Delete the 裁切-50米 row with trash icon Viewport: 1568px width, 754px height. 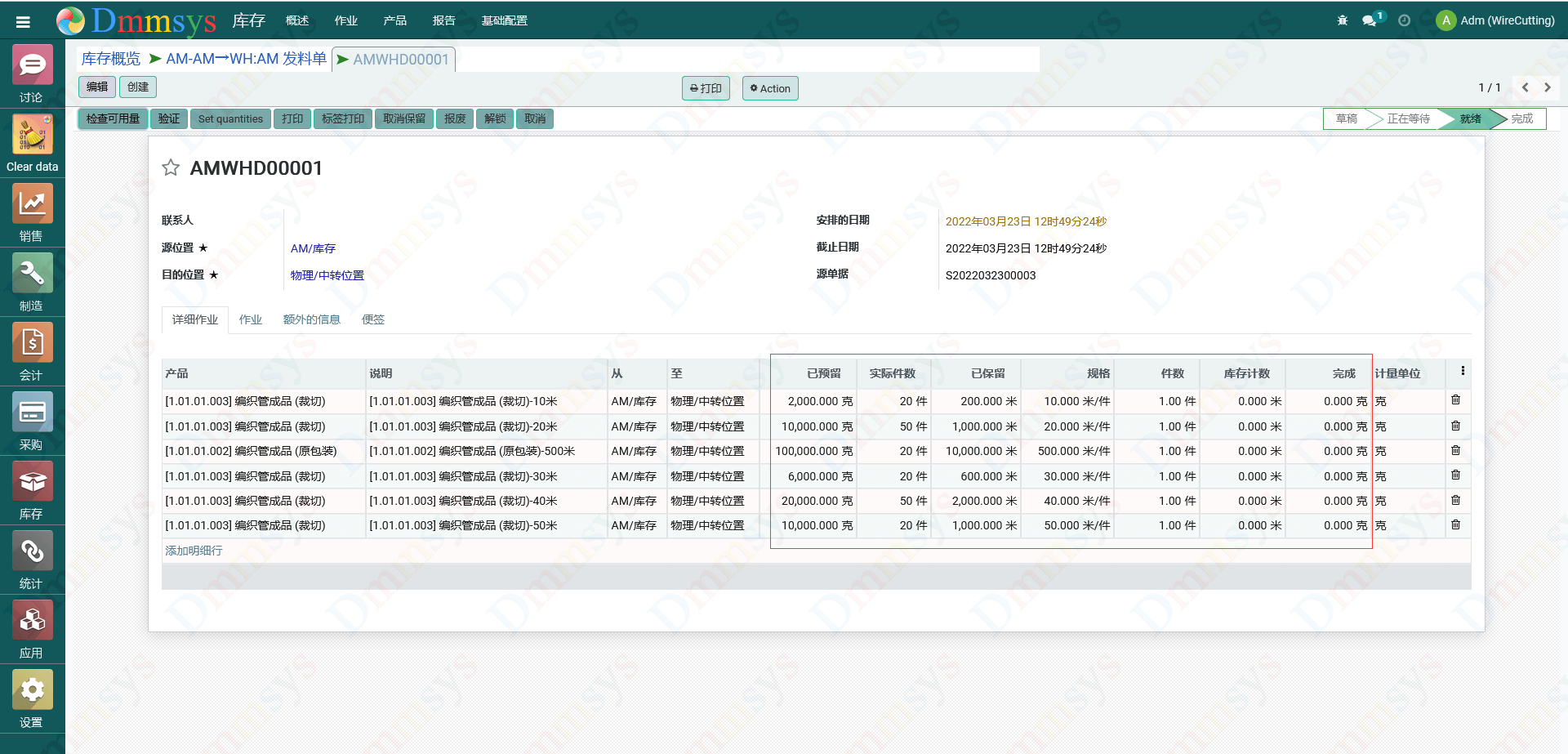tap(1455, 524)
